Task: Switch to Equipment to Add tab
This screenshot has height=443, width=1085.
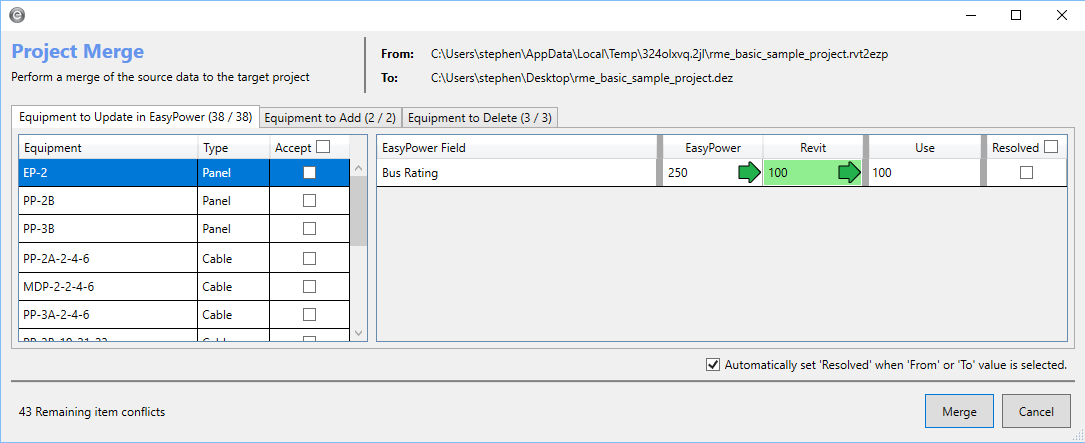Action: [x=330, y=117]
